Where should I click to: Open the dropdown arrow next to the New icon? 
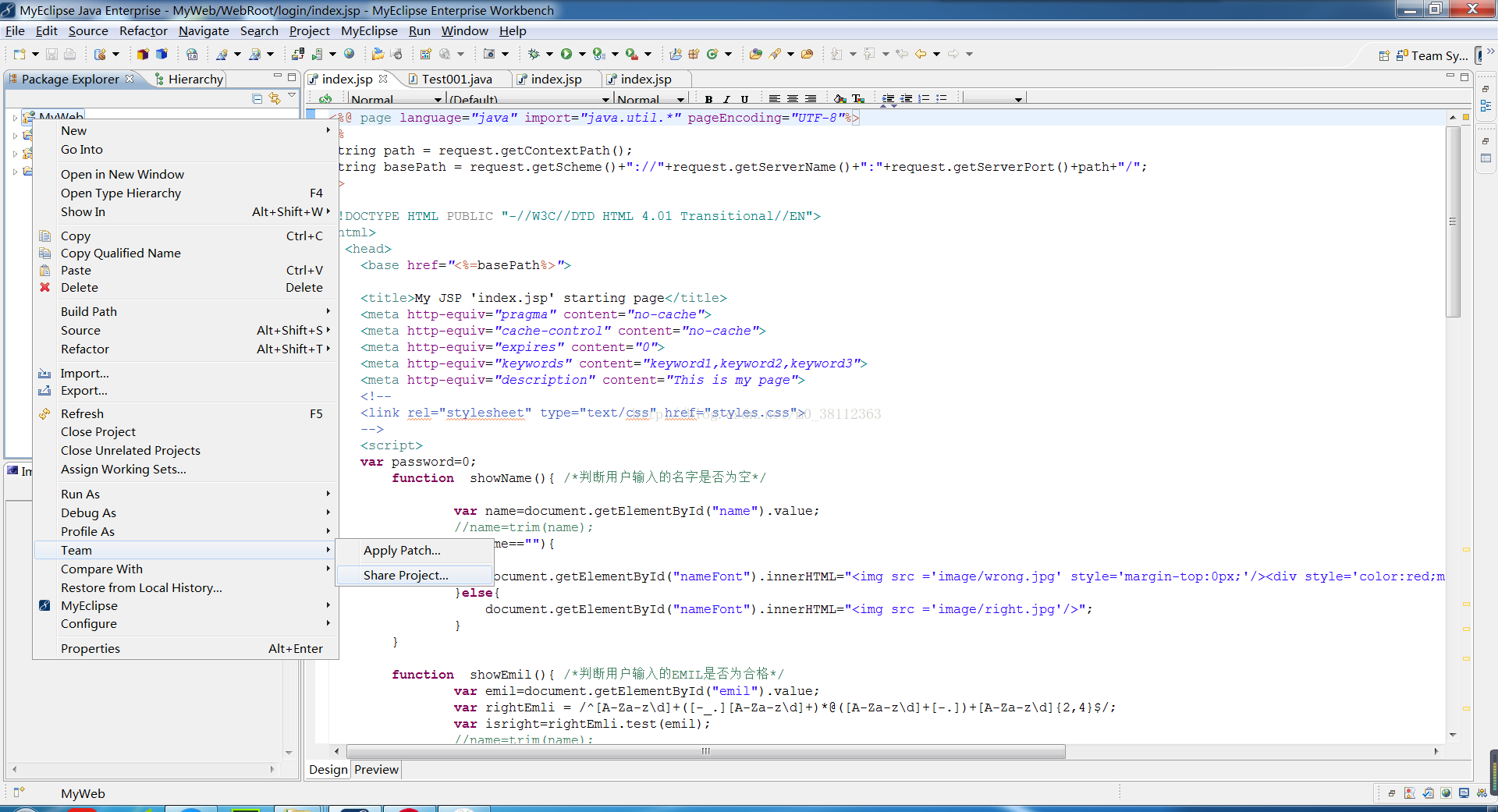coord(35,54)
